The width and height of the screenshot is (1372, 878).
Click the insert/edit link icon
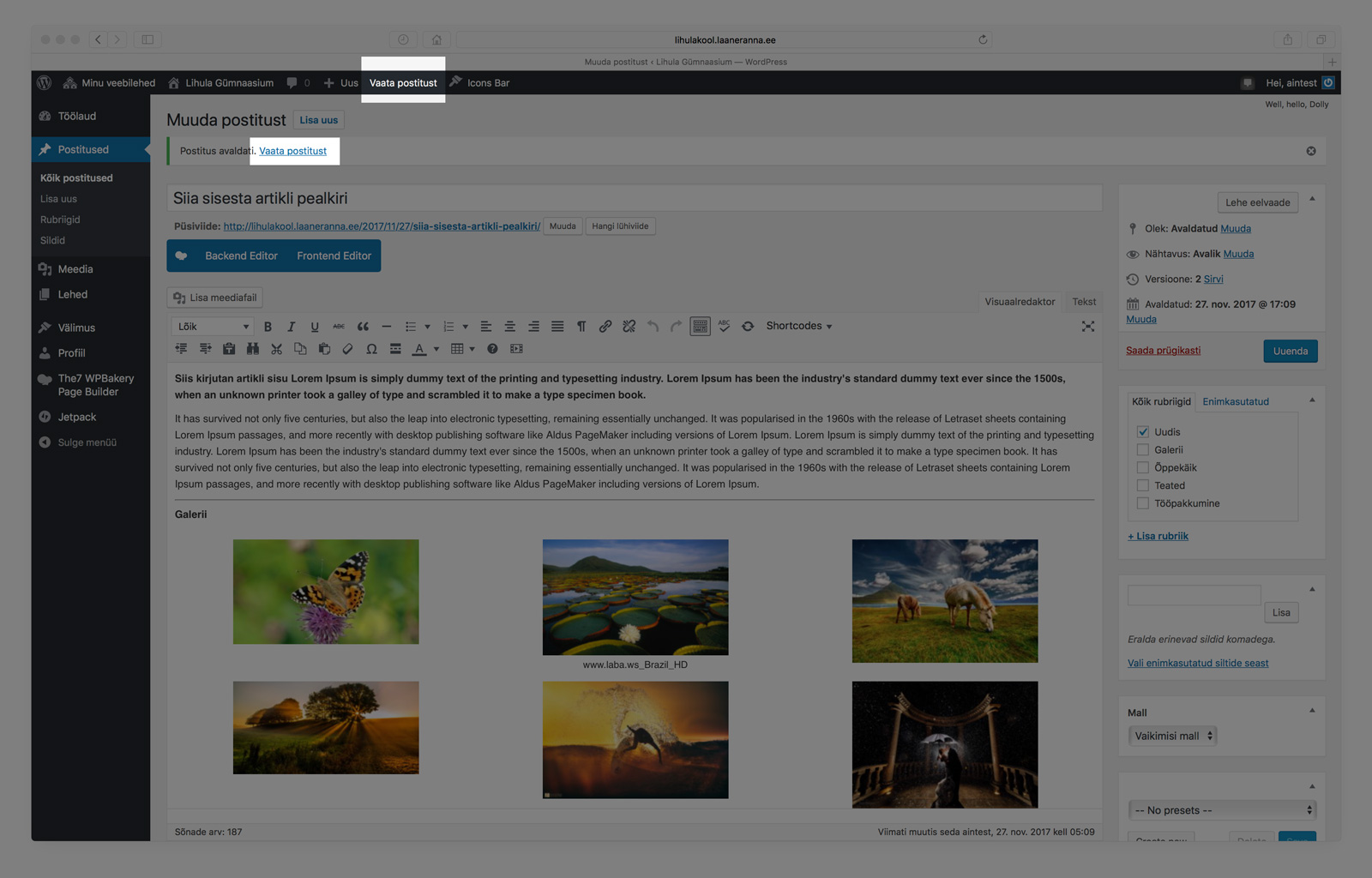(x=605, y=327)
